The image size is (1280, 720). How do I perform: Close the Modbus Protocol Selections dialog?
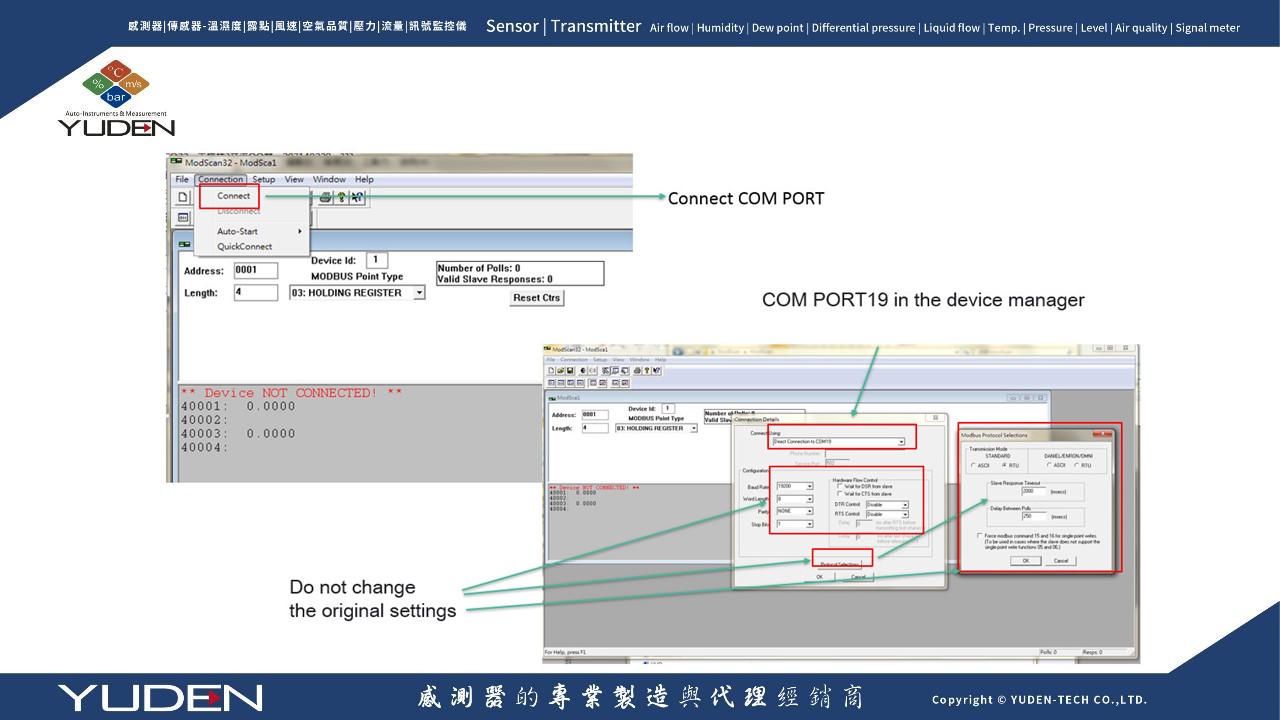pyautogui.click(x=1102, y=434)
